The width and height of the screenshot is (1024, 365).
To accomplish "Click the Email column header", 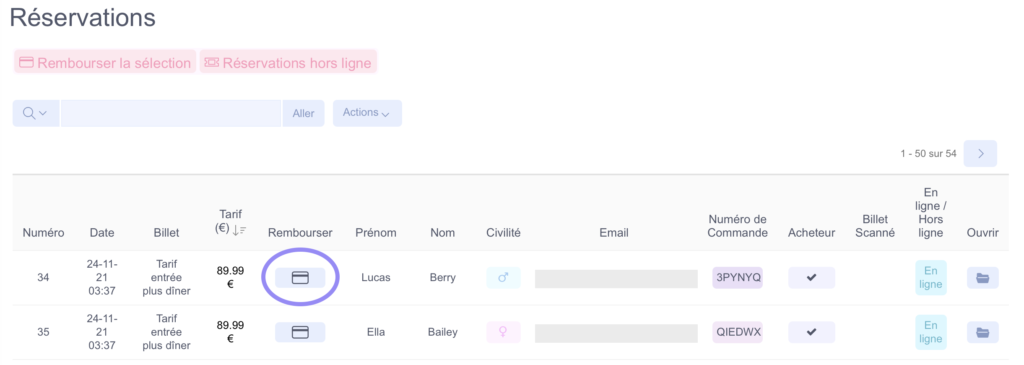I will click(x=614, y=232).
